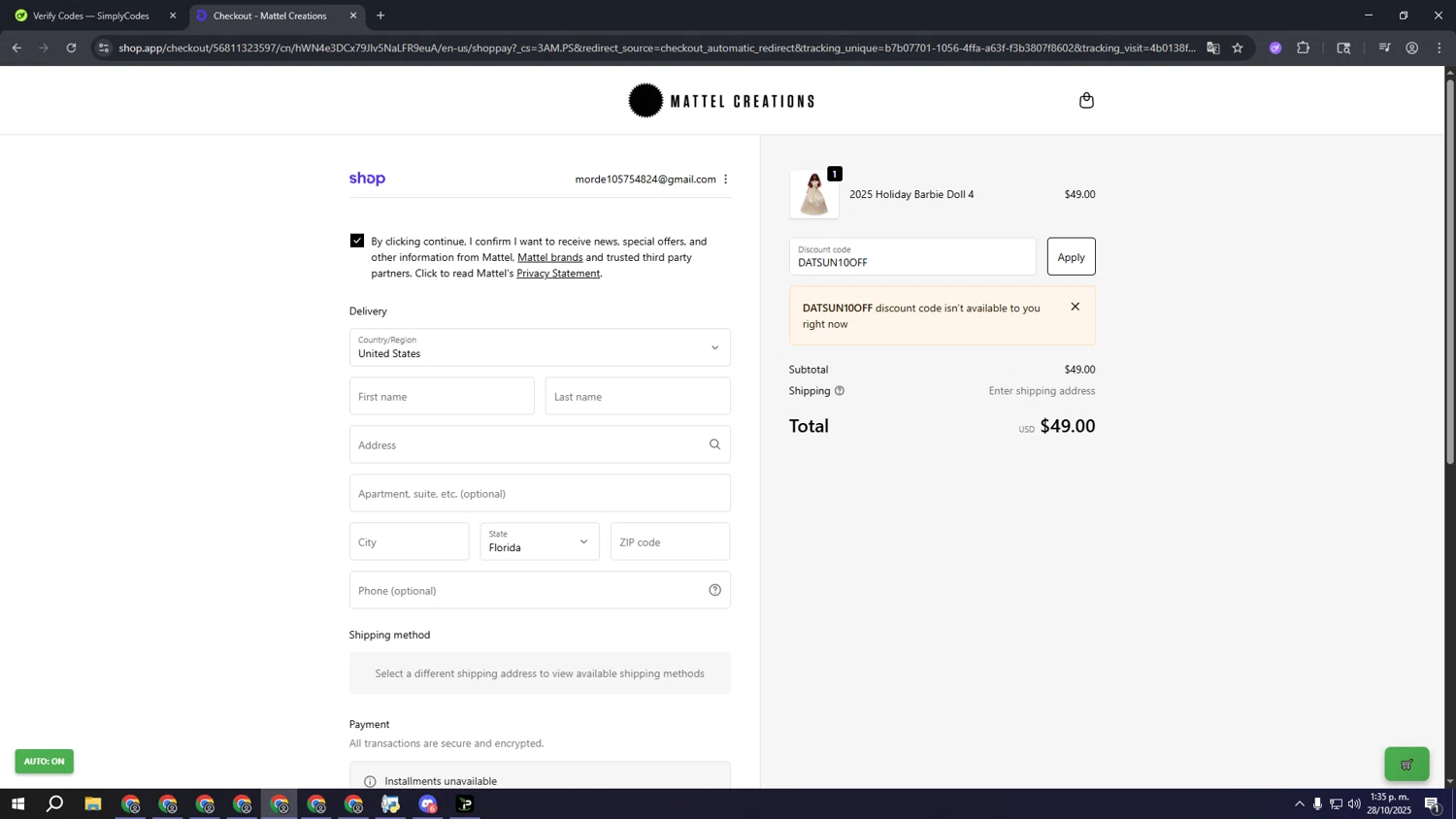
Task: Click the green floating cart button
Action: point(1406,764)
